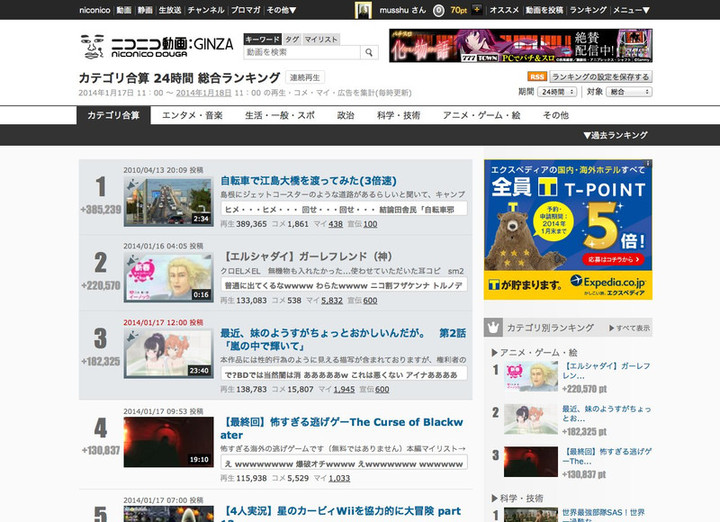The height and width of the screenshot is (522, 720).
Task: Select the アニメ・ゲーム・絵 tab
Action: click(x=481, y=115)
